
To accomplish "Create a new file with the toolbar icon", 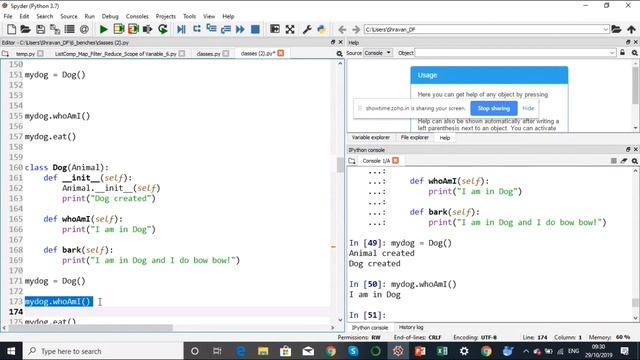I will point(11,29).
